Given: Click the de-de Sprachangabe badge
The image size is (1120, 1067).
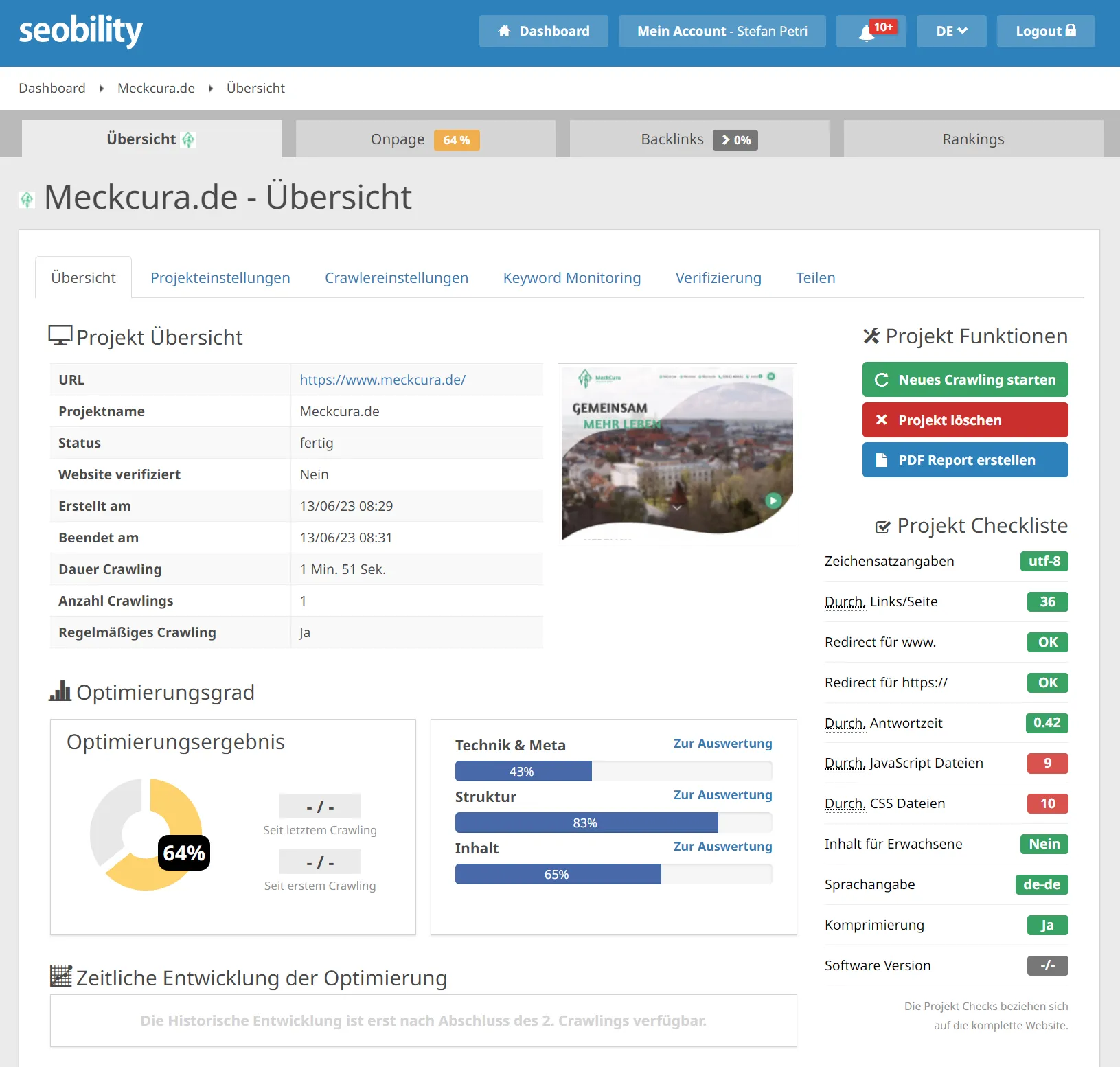Looking at the screenshot, I should pyautogui.click(x=1042, y=884).
